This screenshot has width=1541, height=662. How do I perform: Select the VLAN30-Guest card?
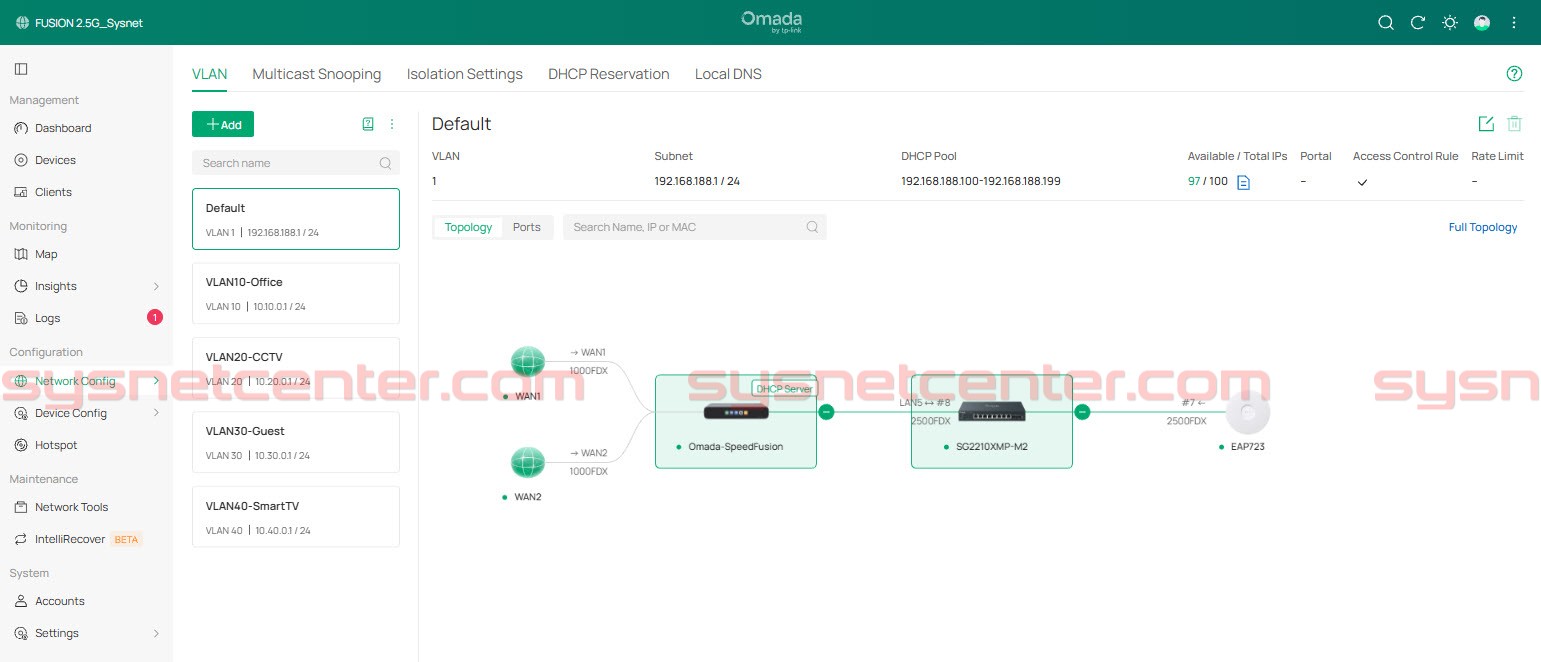296,442
